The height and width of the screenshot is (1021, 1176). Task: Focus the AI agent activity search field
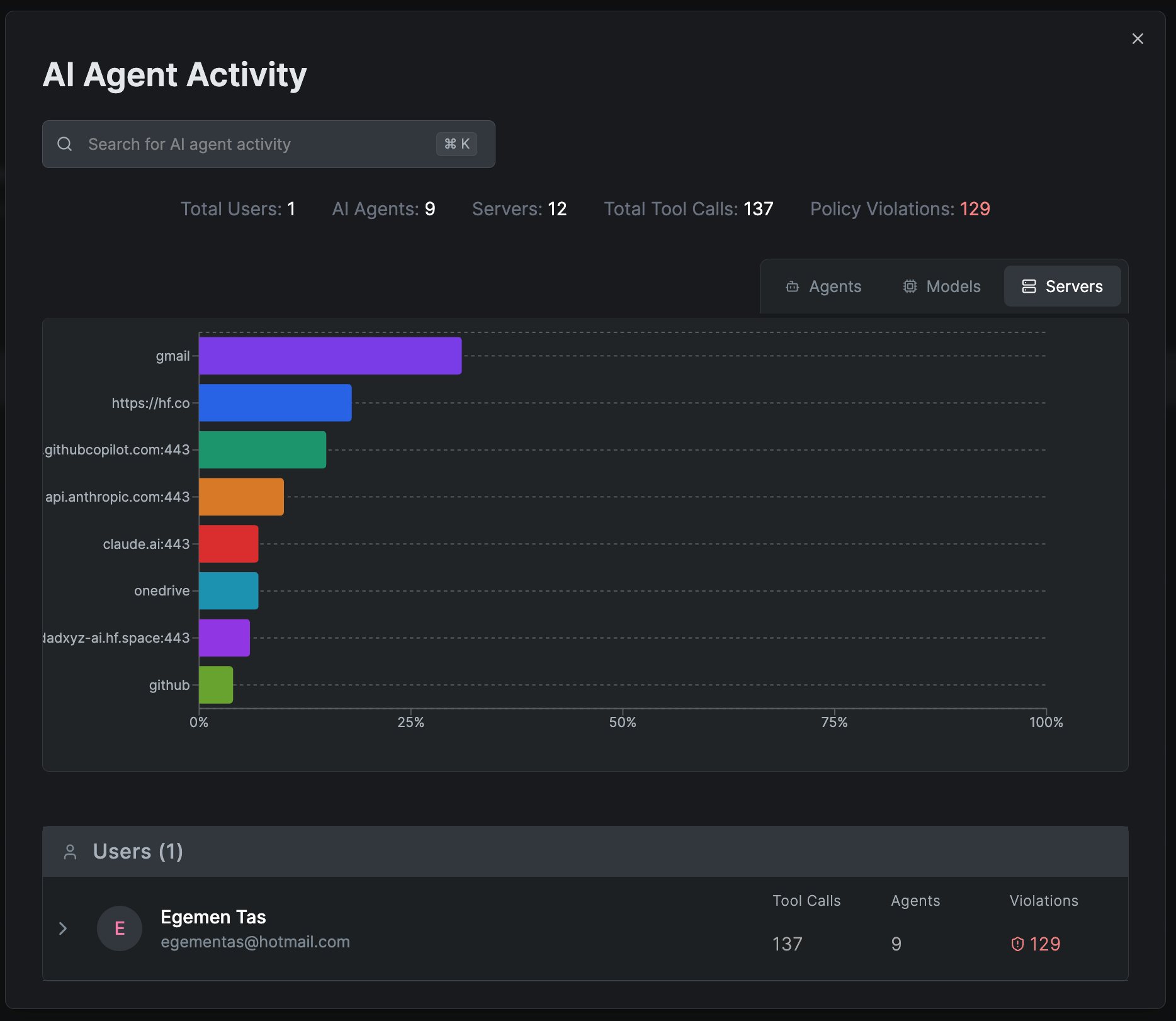click(x=252, y=144)
